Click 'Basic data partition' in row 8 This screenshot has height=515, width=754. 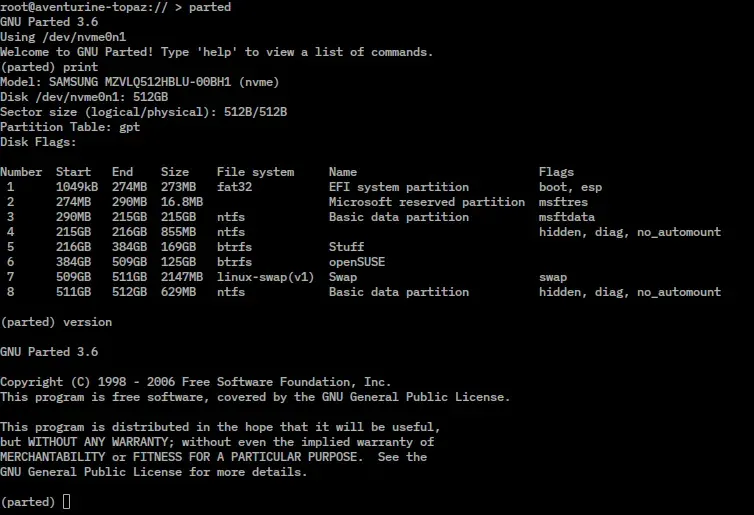(x=399, y=292)
